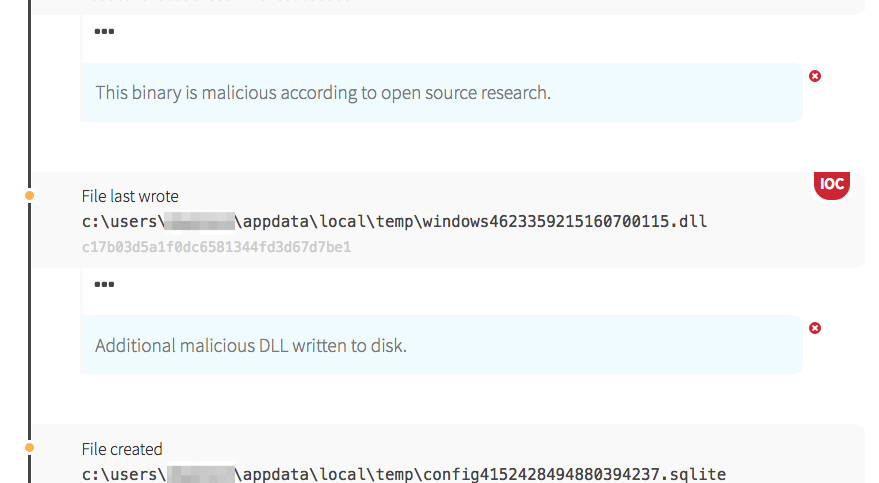Click the blurred username in the .sqlite path
The height and width of the screenshot is (483, 879).
[x=200, y=474]
